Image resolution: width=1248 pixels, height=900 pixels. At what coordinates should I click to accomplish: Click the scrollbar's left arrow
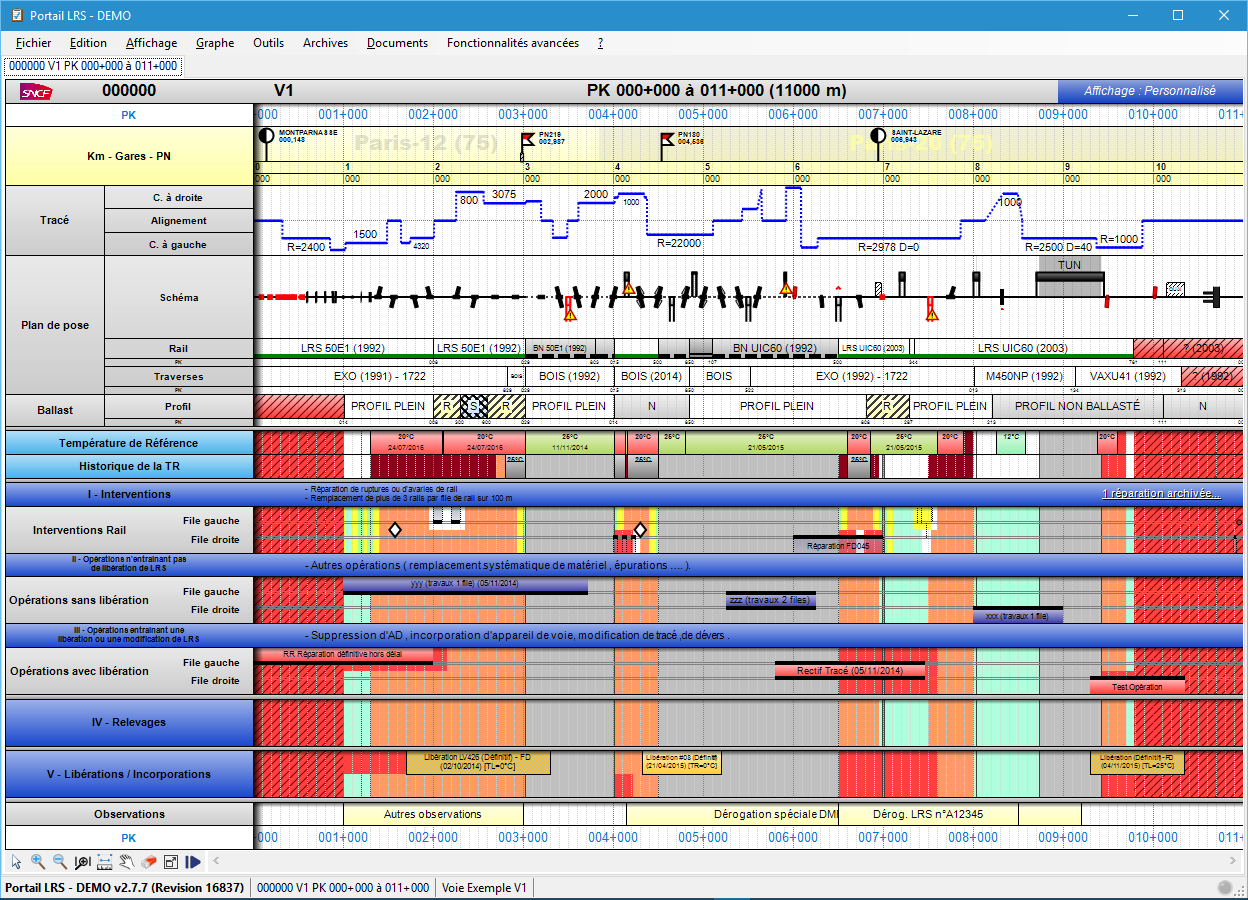click(216, 861)
